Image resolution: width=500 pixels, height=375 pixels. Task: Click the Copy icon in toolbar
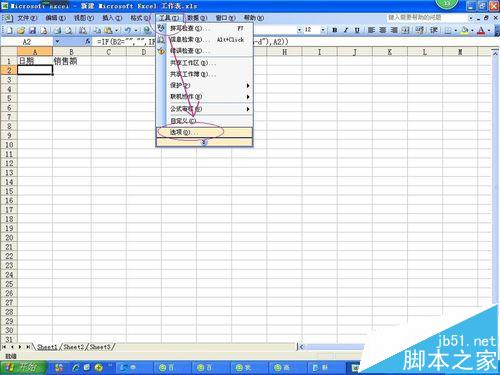pos(97,31)
